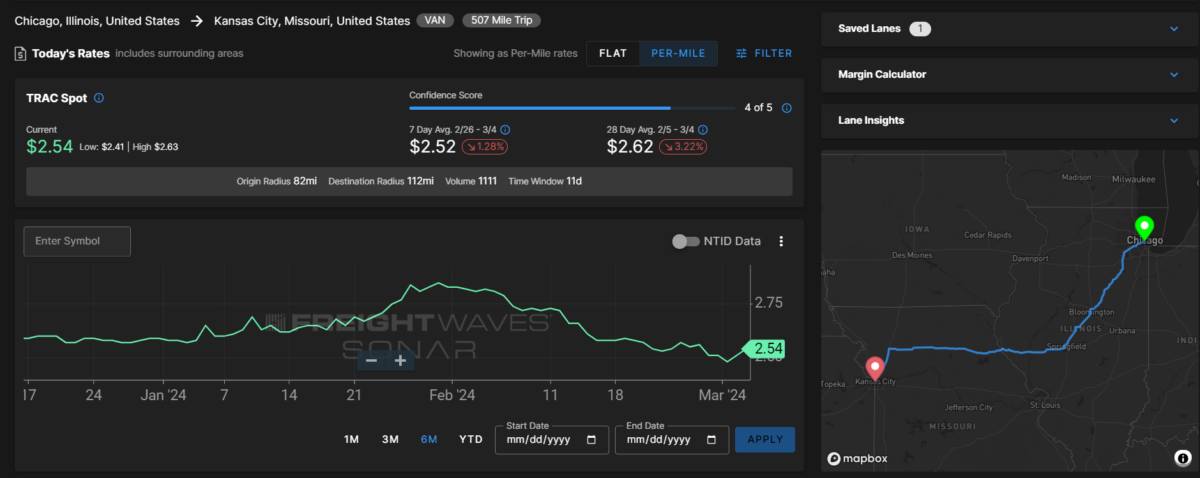Click the 28 Day Avg. info icon
This screenshot has height=478, width=1200.
pyautogui.click(x=704, y=129)
